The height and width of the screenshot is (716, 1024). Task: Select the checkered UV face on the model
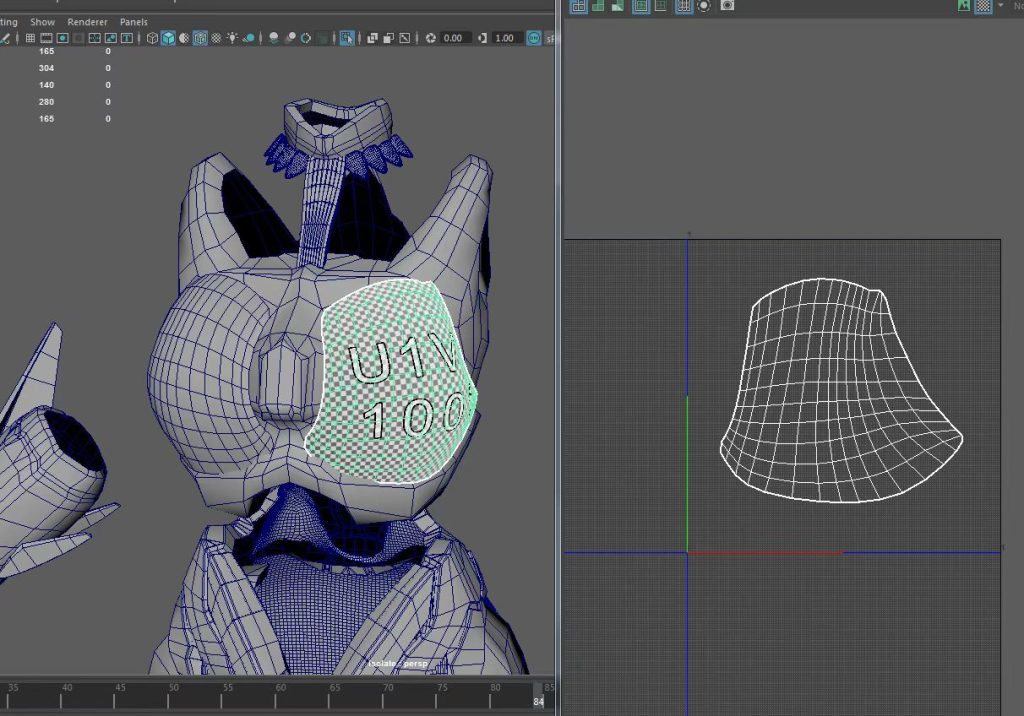(x=394, y=381)
